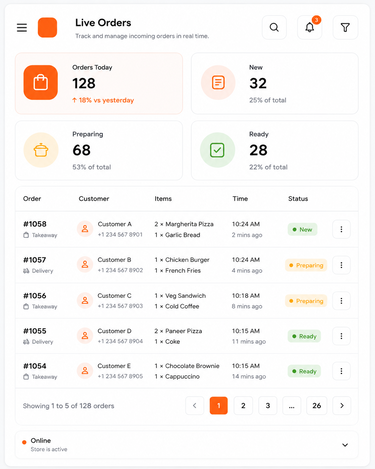Click Preparing status badge on #1057
The height and width of the screenshot is (469, 375).
pyautogui.click(x=306, y=265)
